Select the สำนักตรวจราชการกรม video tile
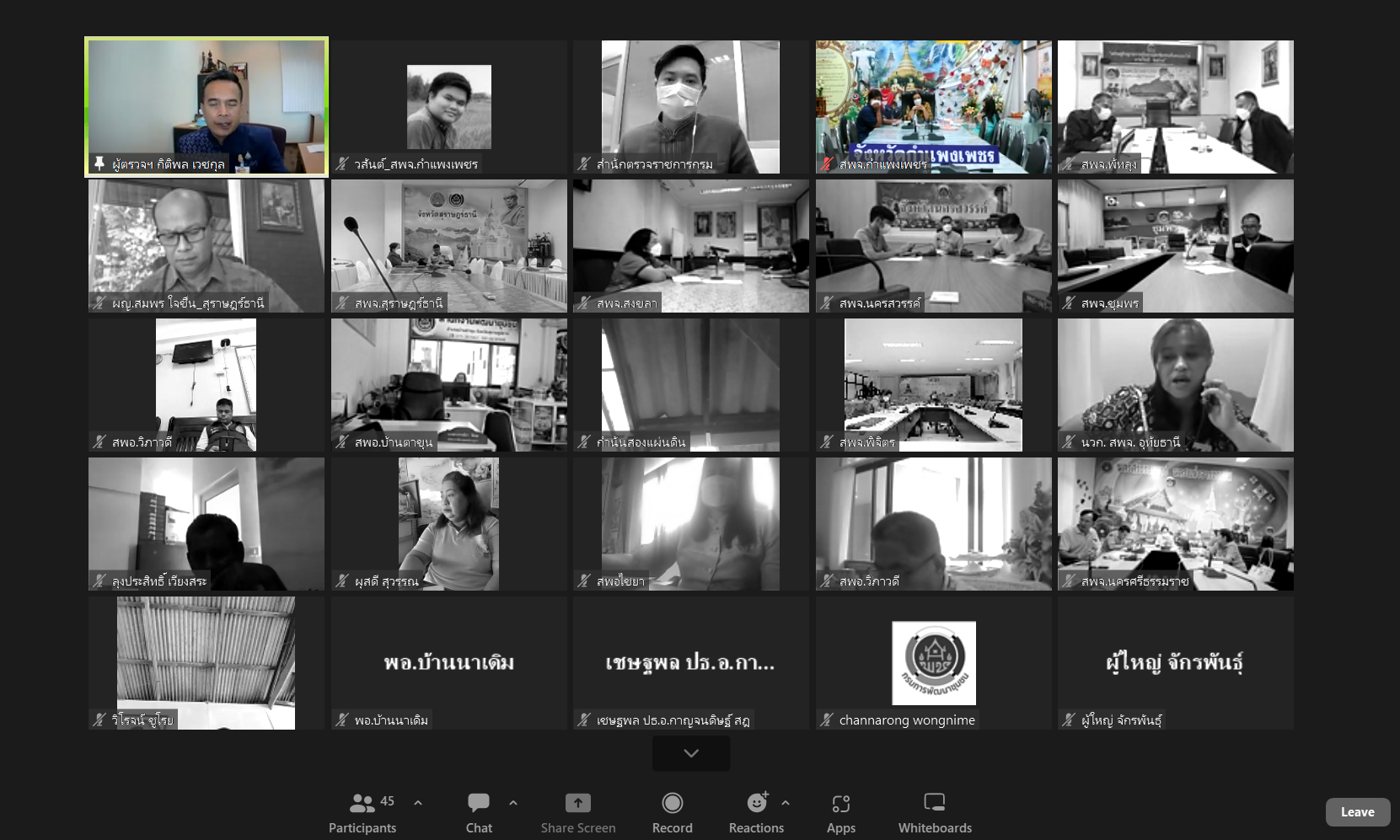The width and height of the screenshot is (1400, 840). [x=691, y=107]
